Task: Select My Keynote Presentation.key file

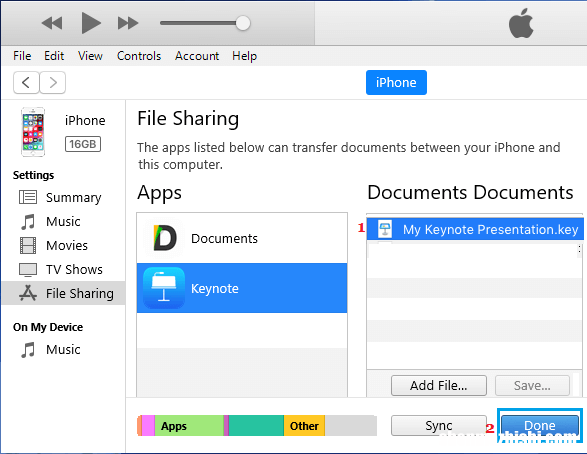Action: (x=475, y=229)
